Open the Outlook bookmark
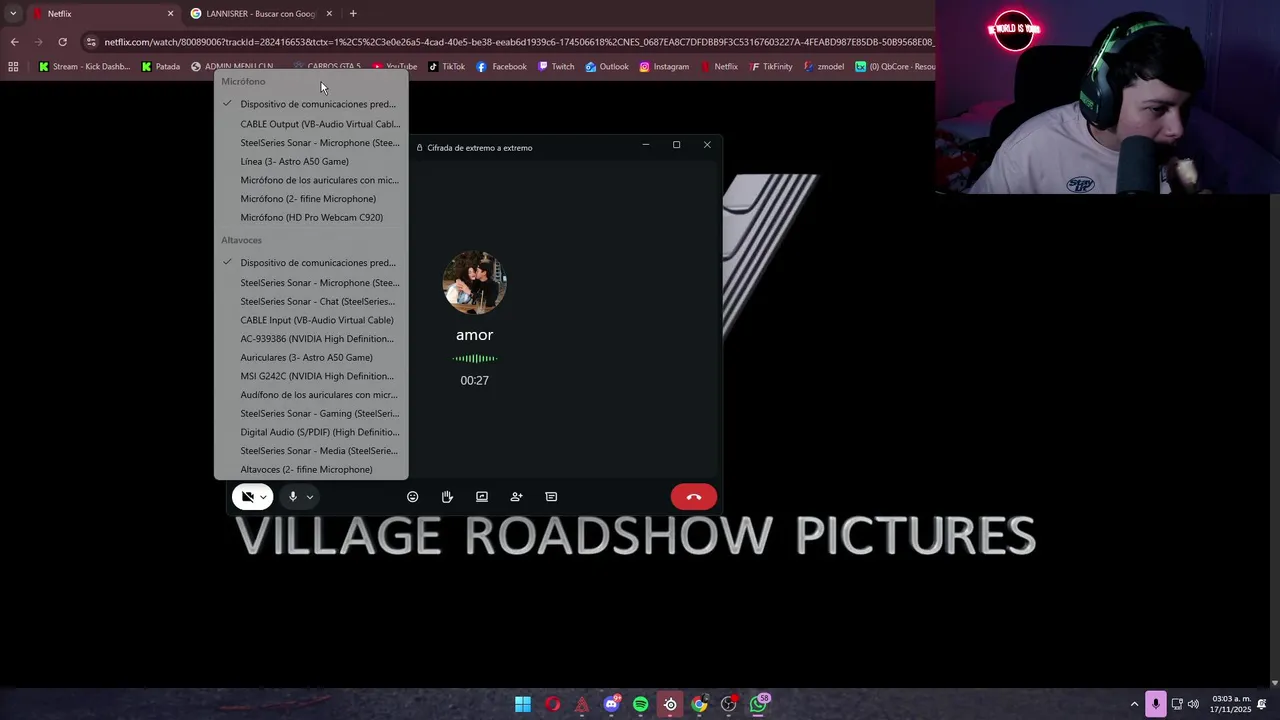Image resolution: width=1280 pixels, height=720 pixels. (607, 67)
